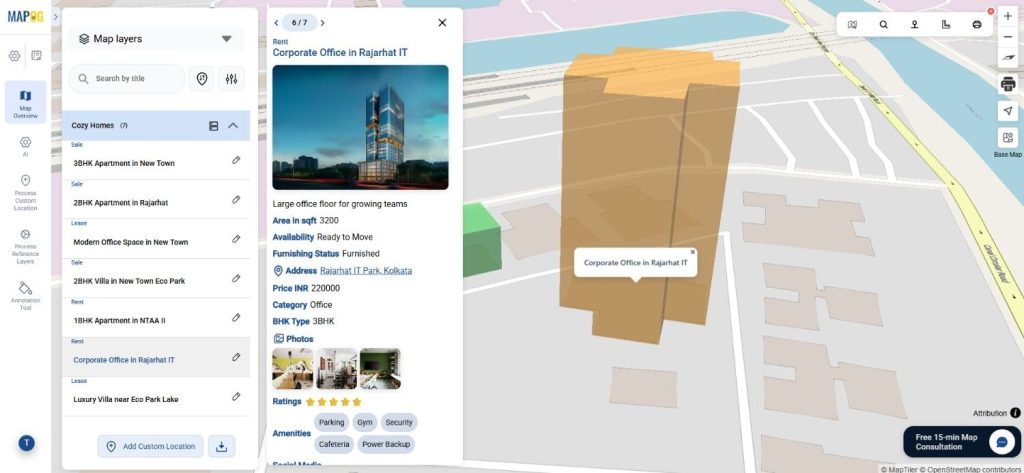Edit 1BHK Apartment in NTAA II
Viewport: 1024px width, 473px height.
click(236, 318)
